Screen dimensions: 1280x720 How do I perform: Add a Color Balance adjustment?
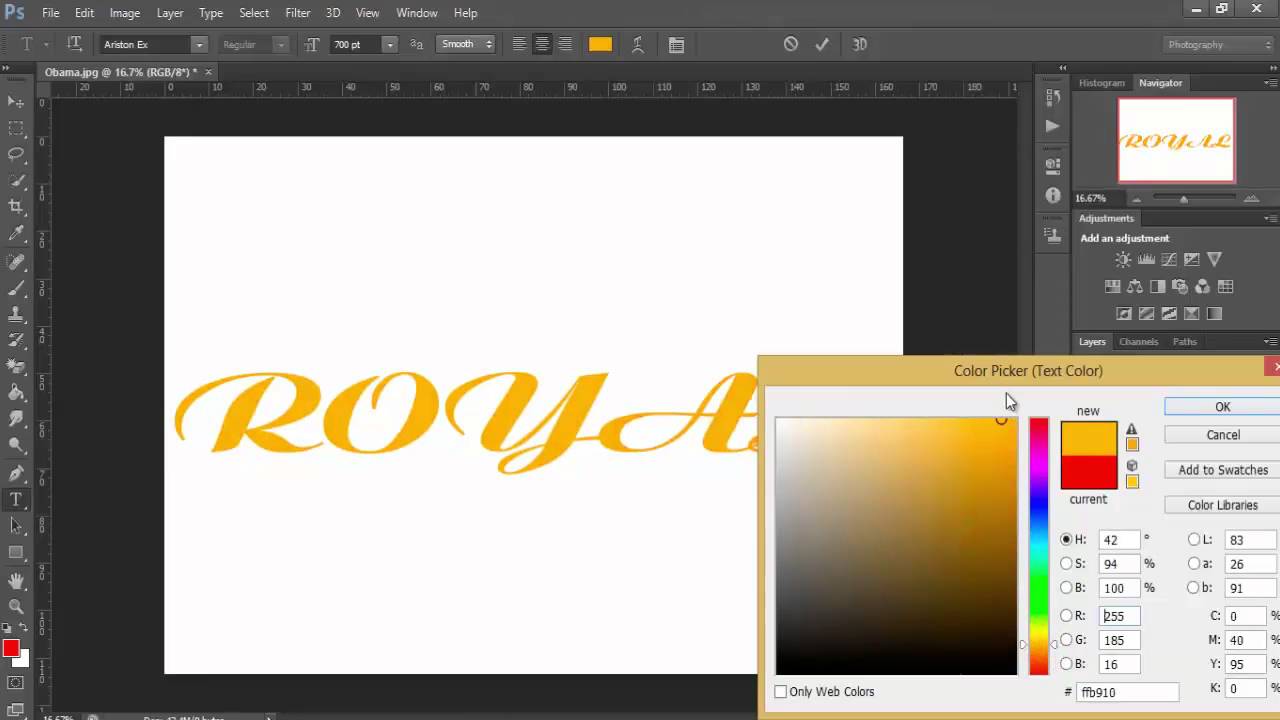pyautogui.click(x=1135, y=286)
